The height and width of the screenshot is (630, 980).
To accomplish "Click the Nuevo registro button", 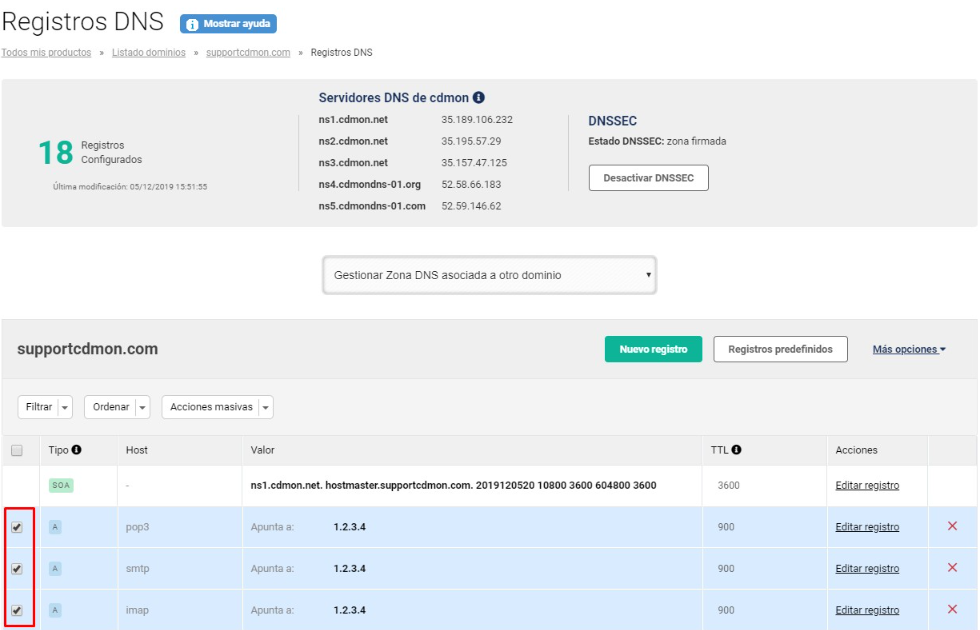I will 653,349.
